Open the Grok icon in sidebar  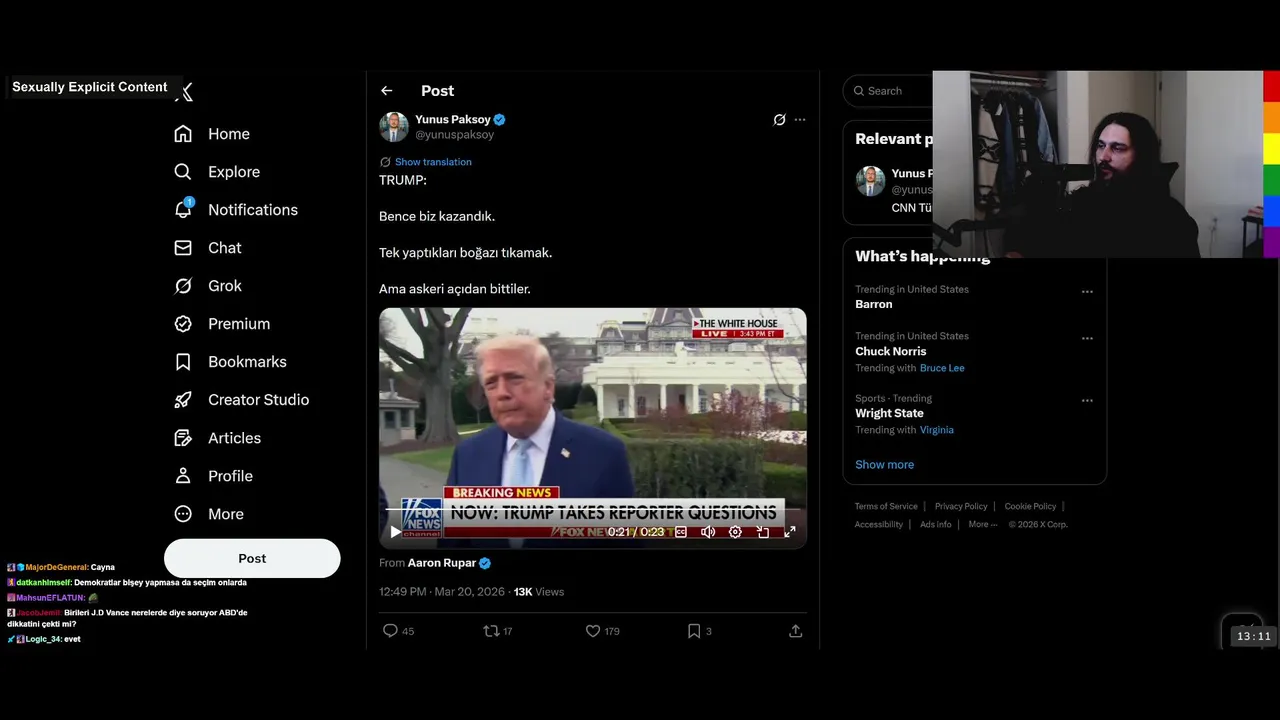[183, 286]
